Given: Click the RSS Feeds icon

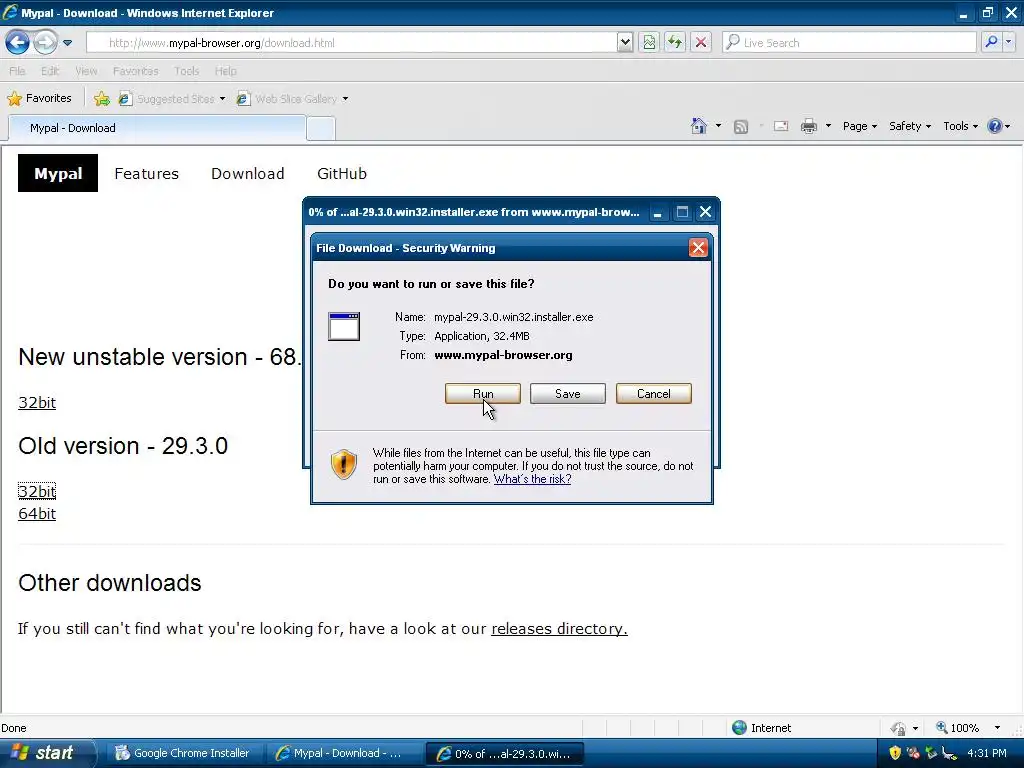Looking at the screenshot, I should (741, 127).
